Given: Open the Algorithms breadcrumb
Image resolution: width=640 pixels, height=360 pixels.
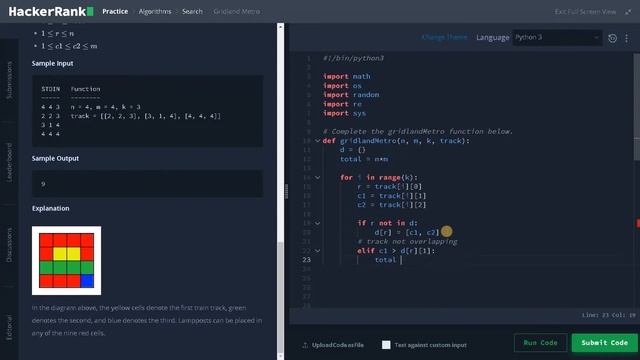Looking at the screenshot, I should tap(155, 11).
